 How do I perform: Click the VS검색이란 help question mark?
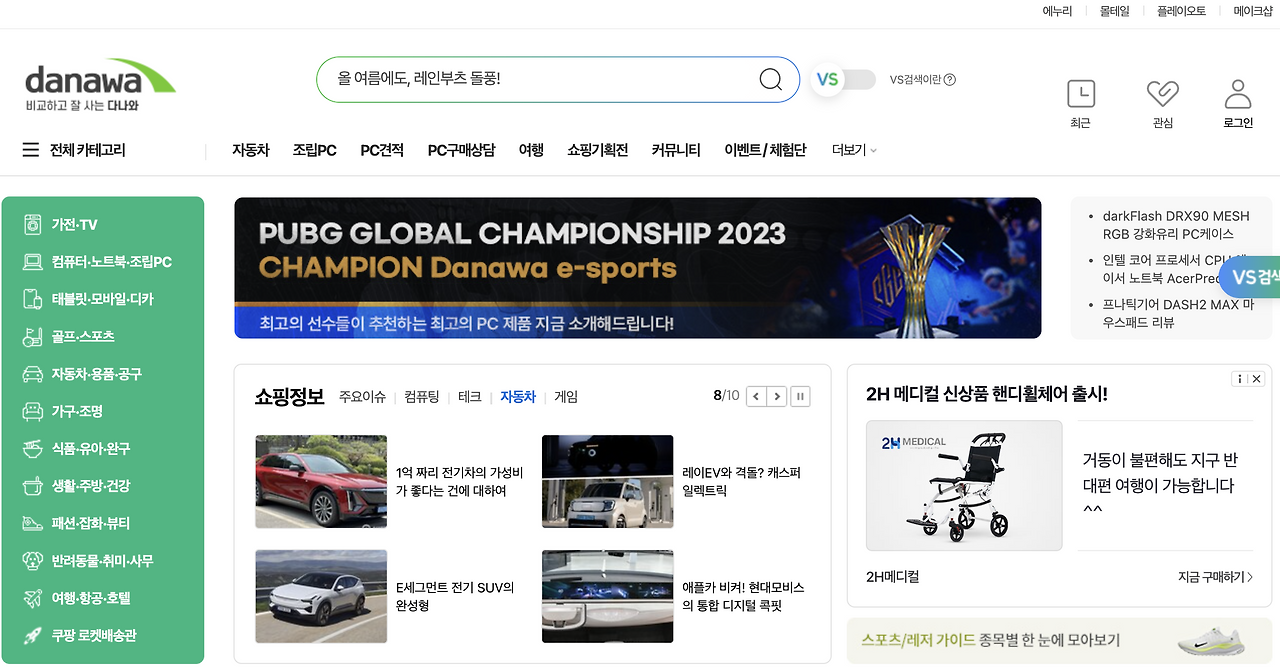point(948,79)
